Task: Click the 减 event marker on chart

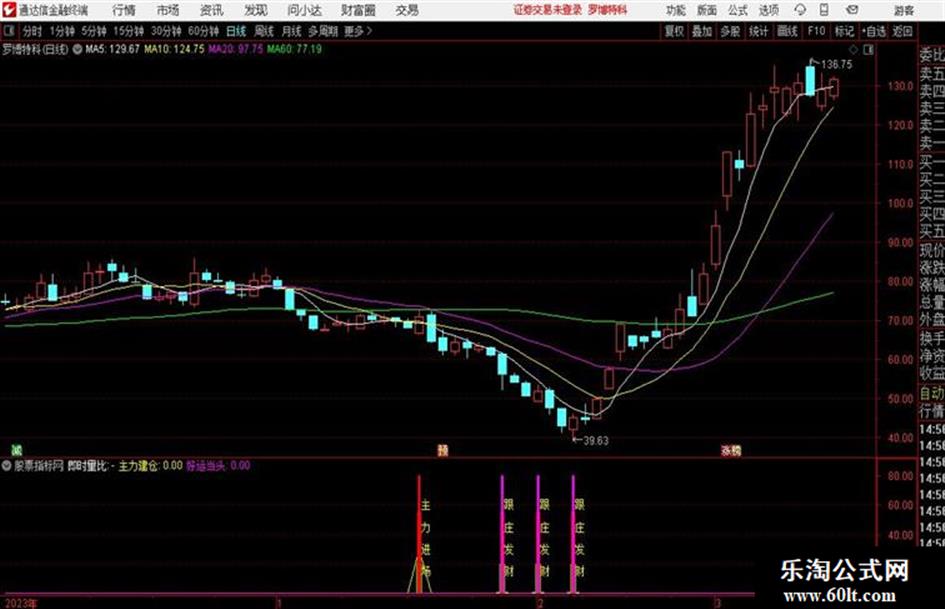Action: (17, 450)
